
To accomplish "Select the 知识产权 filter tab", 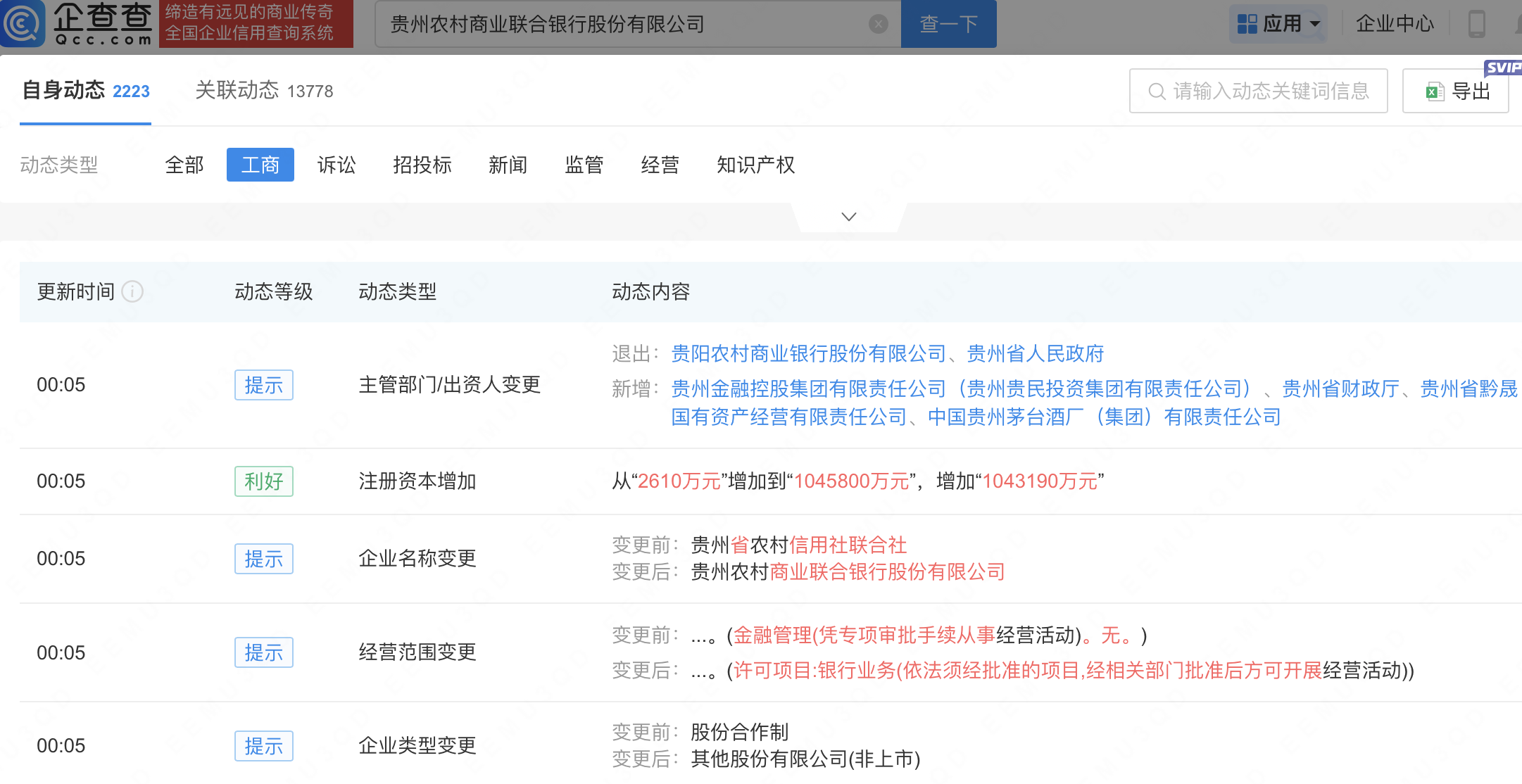I will click(755, 165).
